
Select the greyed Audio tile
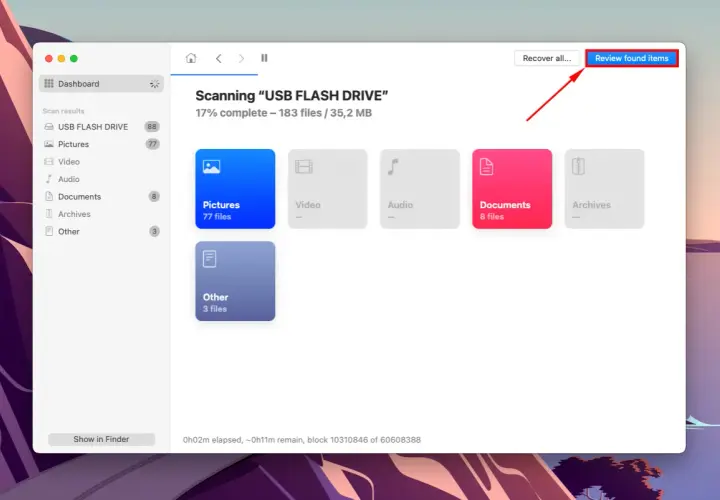click(x=420, y=189)
